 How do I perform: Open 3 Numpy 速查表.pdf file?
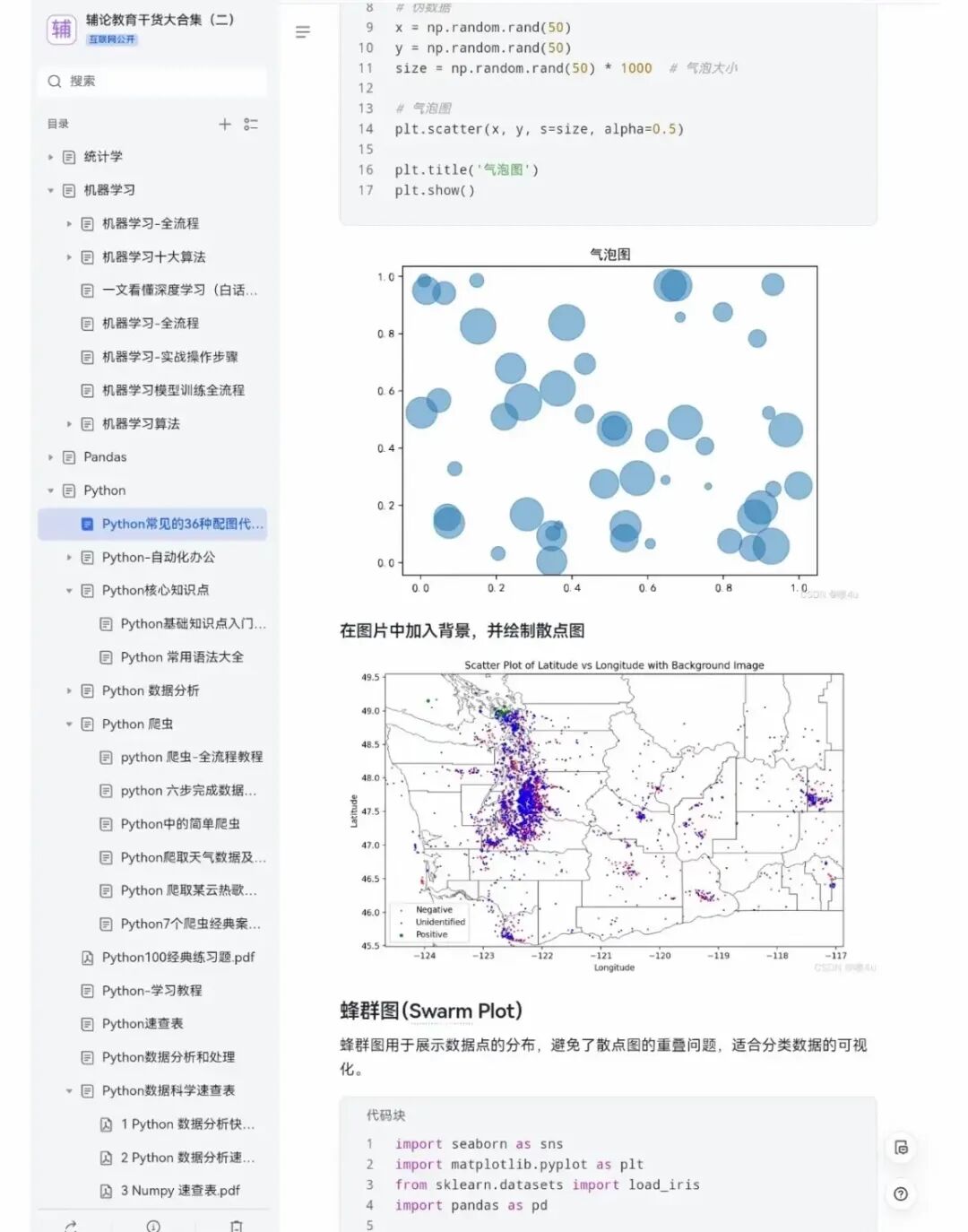(180, 1191)
